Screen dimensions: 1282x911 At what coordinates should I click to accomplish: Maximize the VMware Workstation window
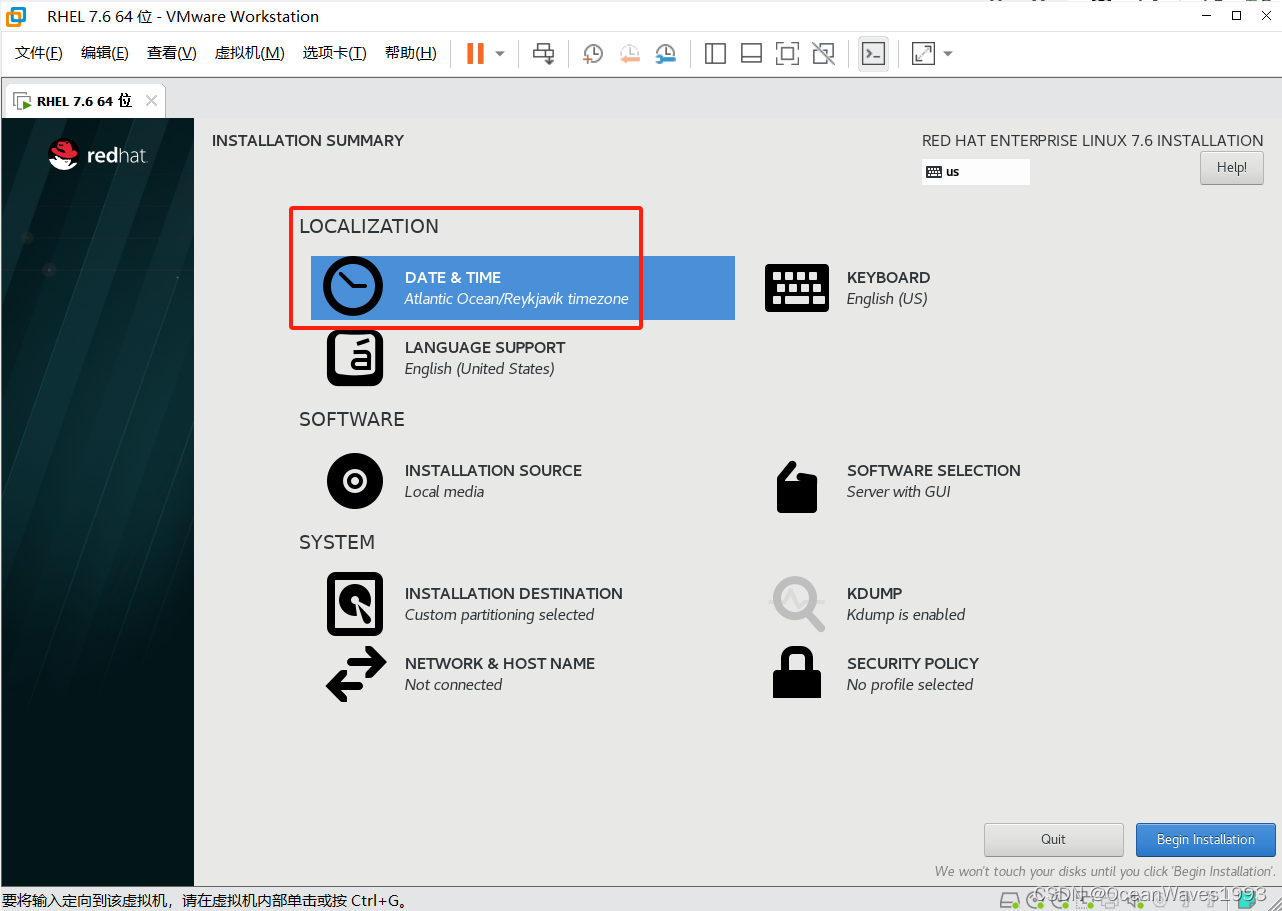click(1236, 16)
